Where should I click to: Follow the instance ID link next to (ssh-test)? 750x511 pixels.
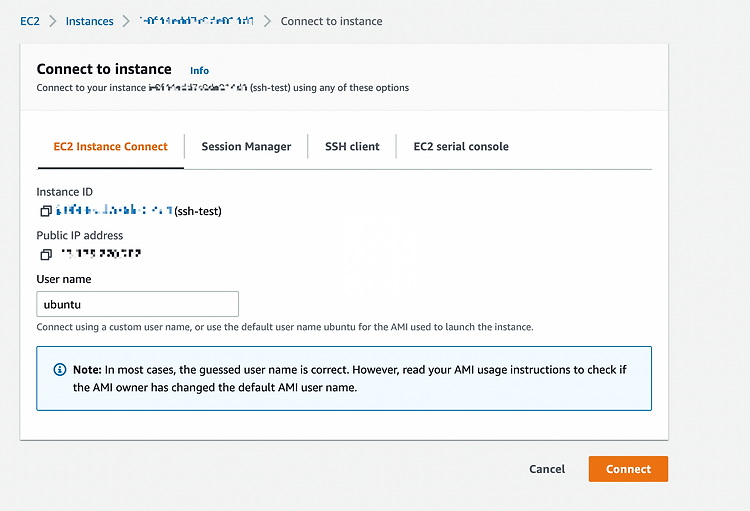click(114, 211)
